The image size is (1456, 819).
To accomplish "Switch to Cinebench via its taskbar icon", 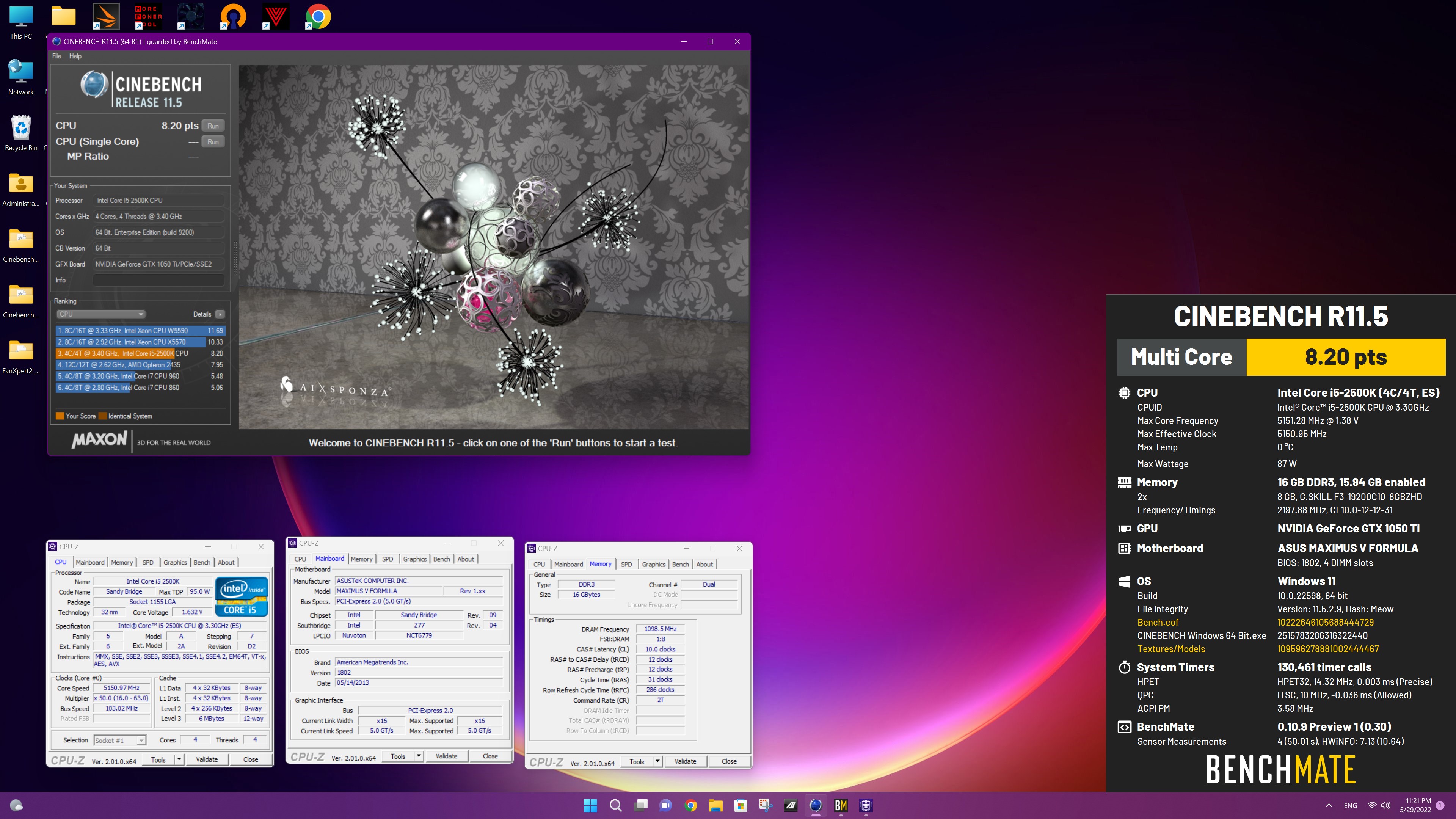I will point(816,805).
